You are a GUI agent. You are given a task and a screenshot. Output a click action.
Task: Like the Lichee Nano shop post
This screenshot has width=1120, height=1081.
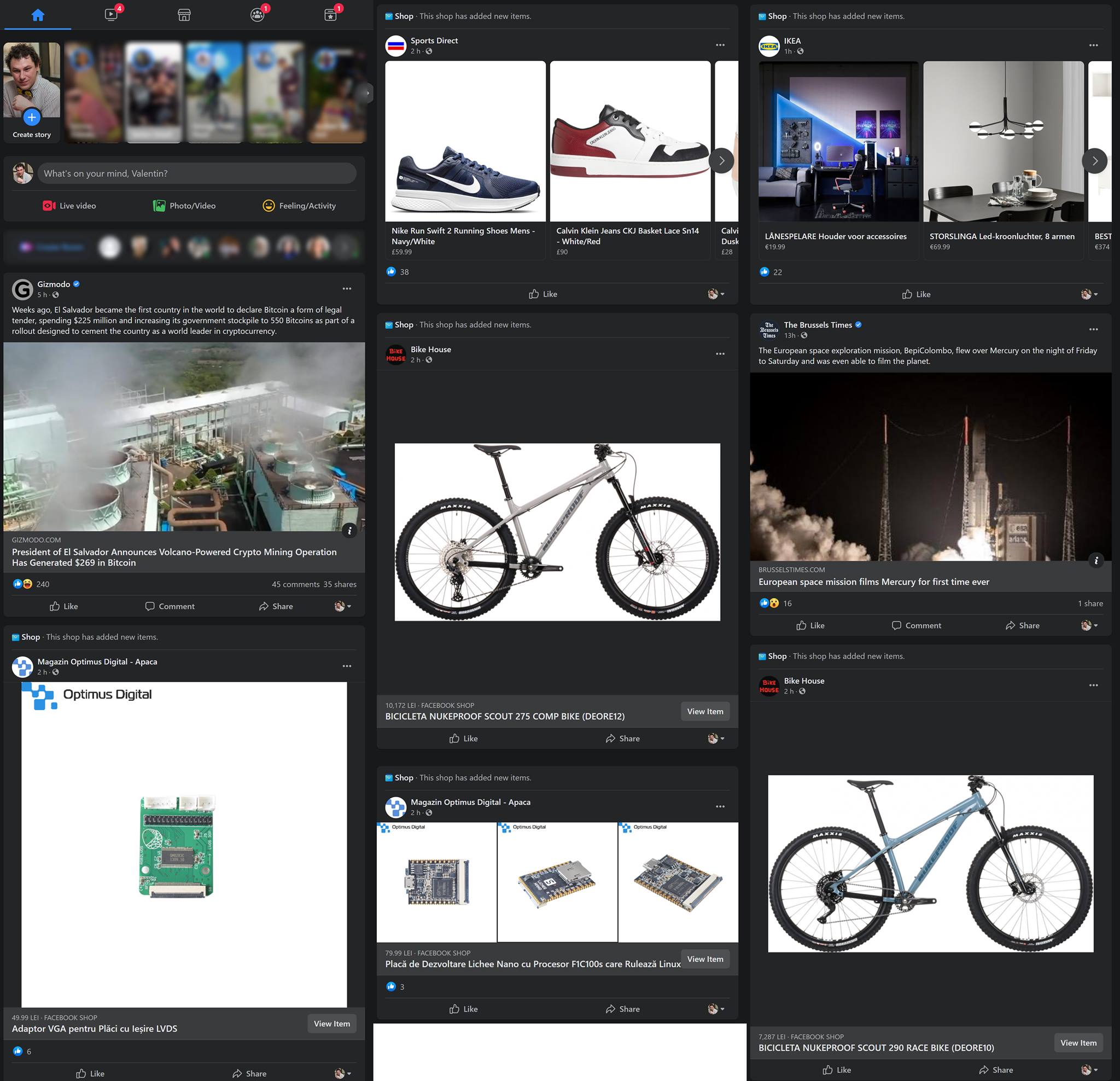click(x=463, y=1009)
